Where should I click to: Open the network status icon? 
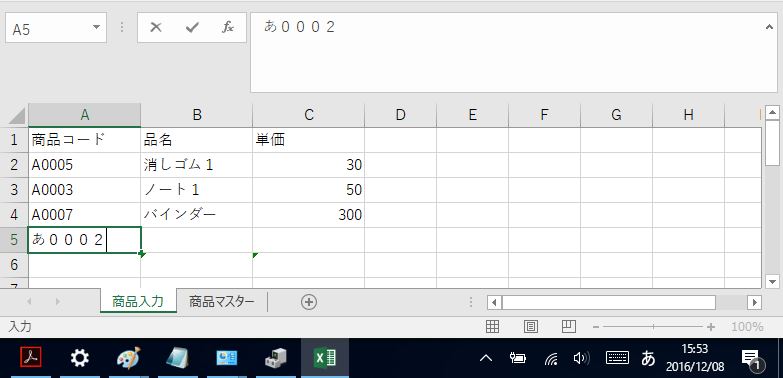click(x=550, y=358)
